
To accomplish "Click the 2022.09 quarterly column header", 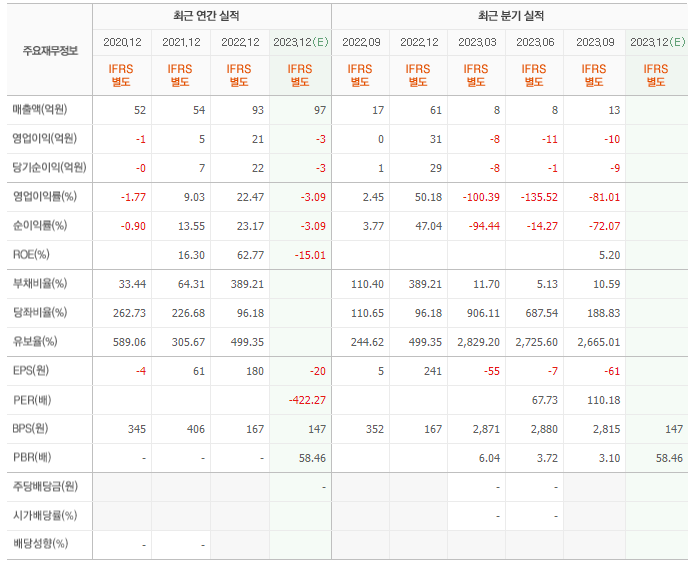I will pyautogui.click(x=361, y=42).
